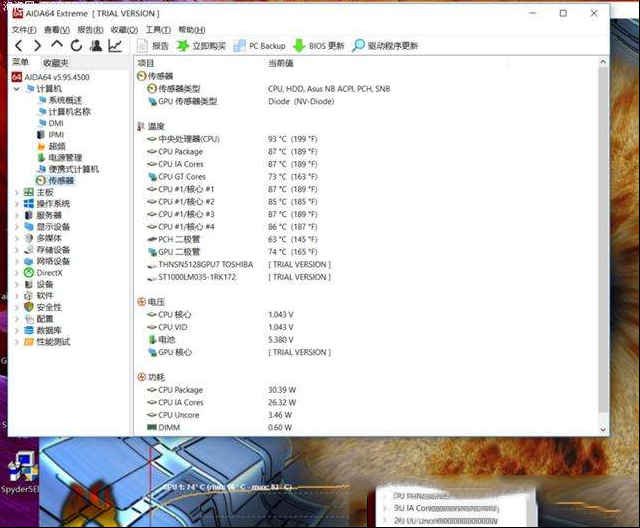
Task: Select the 电池 battery voltage row
Action: [220, 339]
